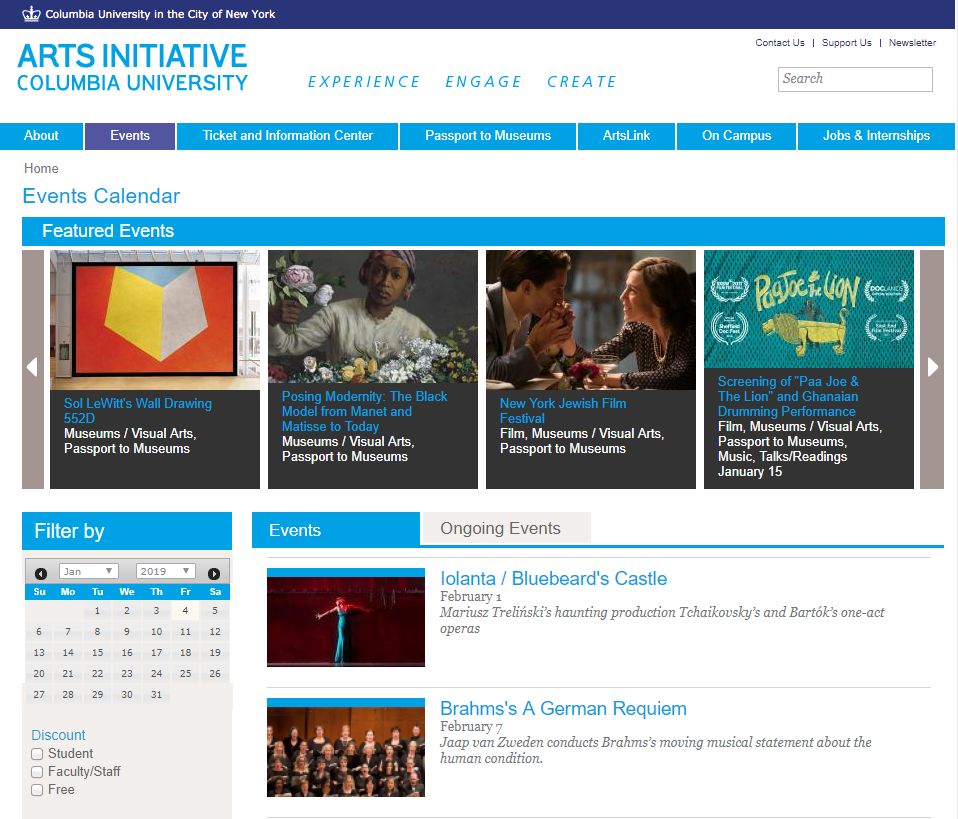This screenshot has height=819, width=958.
Task: Show next featured events with right carousel arrow
Action: point(932,369)
